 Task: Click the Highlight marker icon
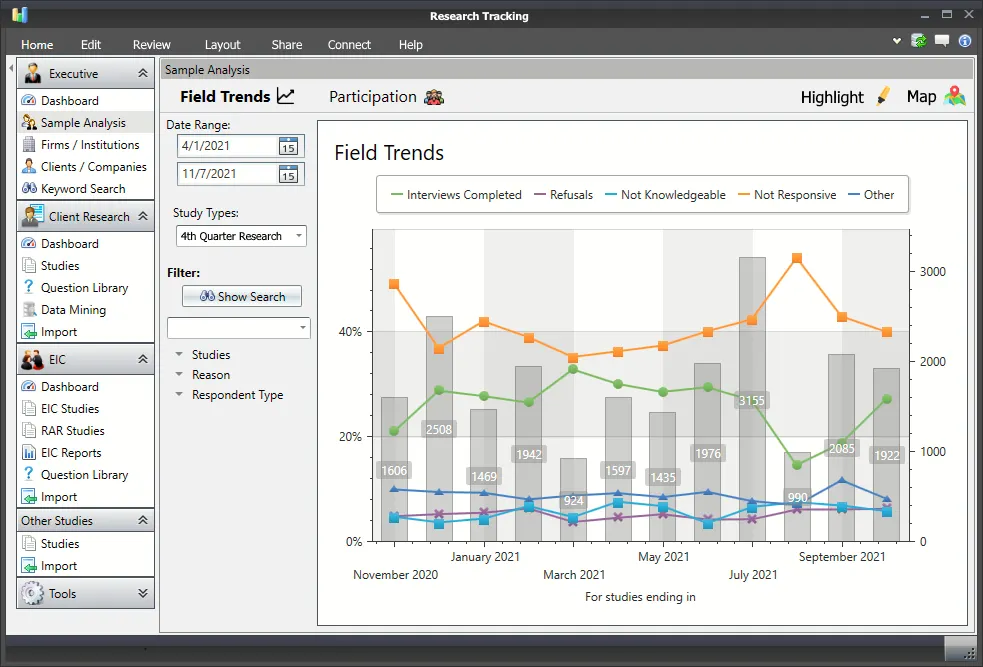[x=883, y=96]
